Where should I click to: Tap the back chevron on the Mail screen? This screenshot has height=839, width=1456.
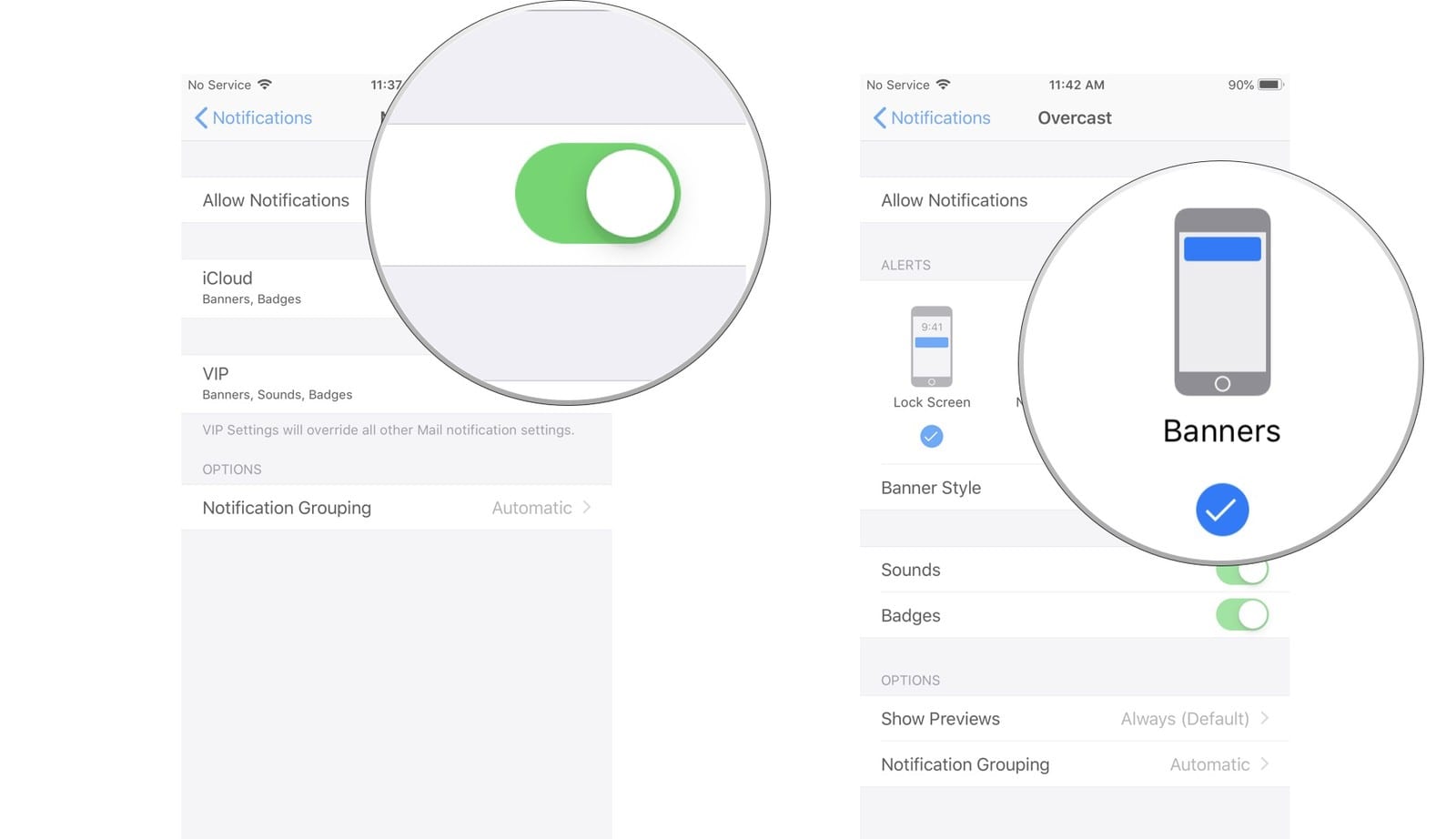coord(201,118)
